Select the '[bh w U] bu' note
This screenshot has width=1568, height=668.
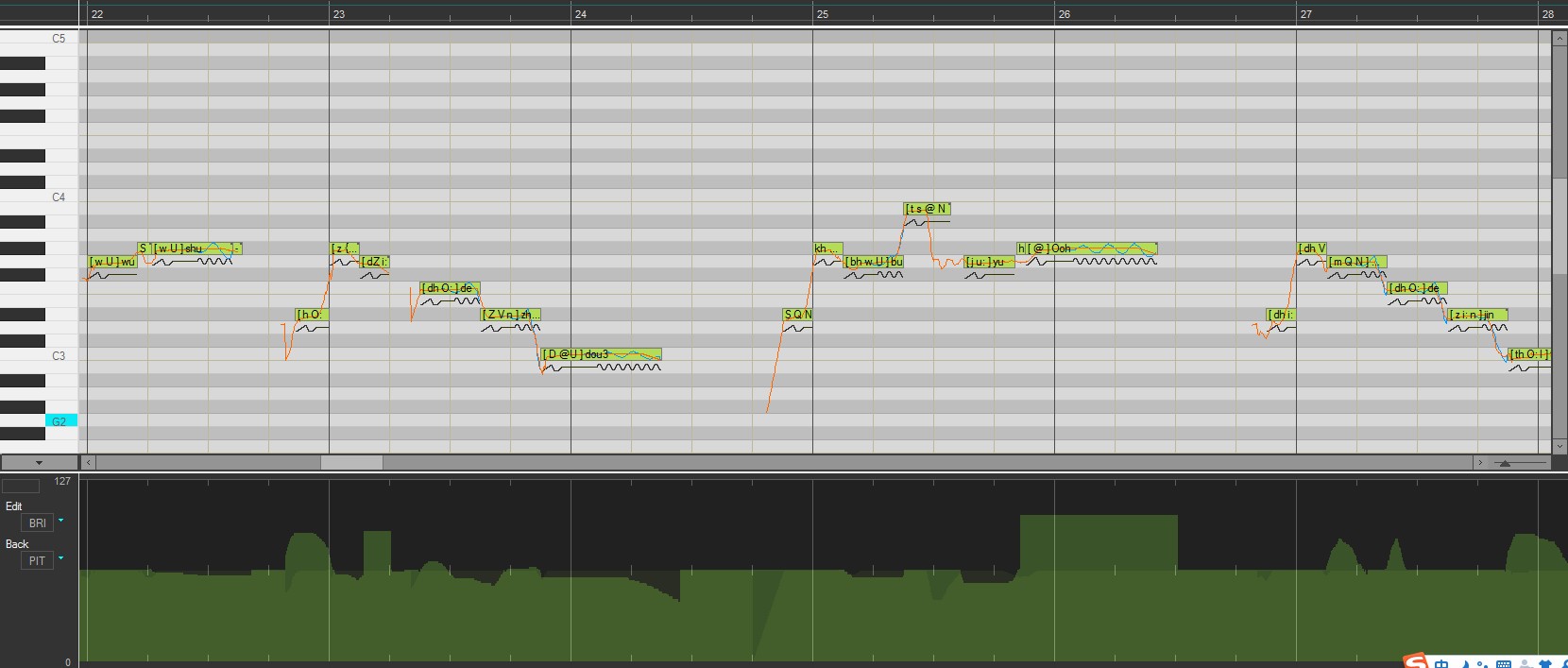[874, 262]
